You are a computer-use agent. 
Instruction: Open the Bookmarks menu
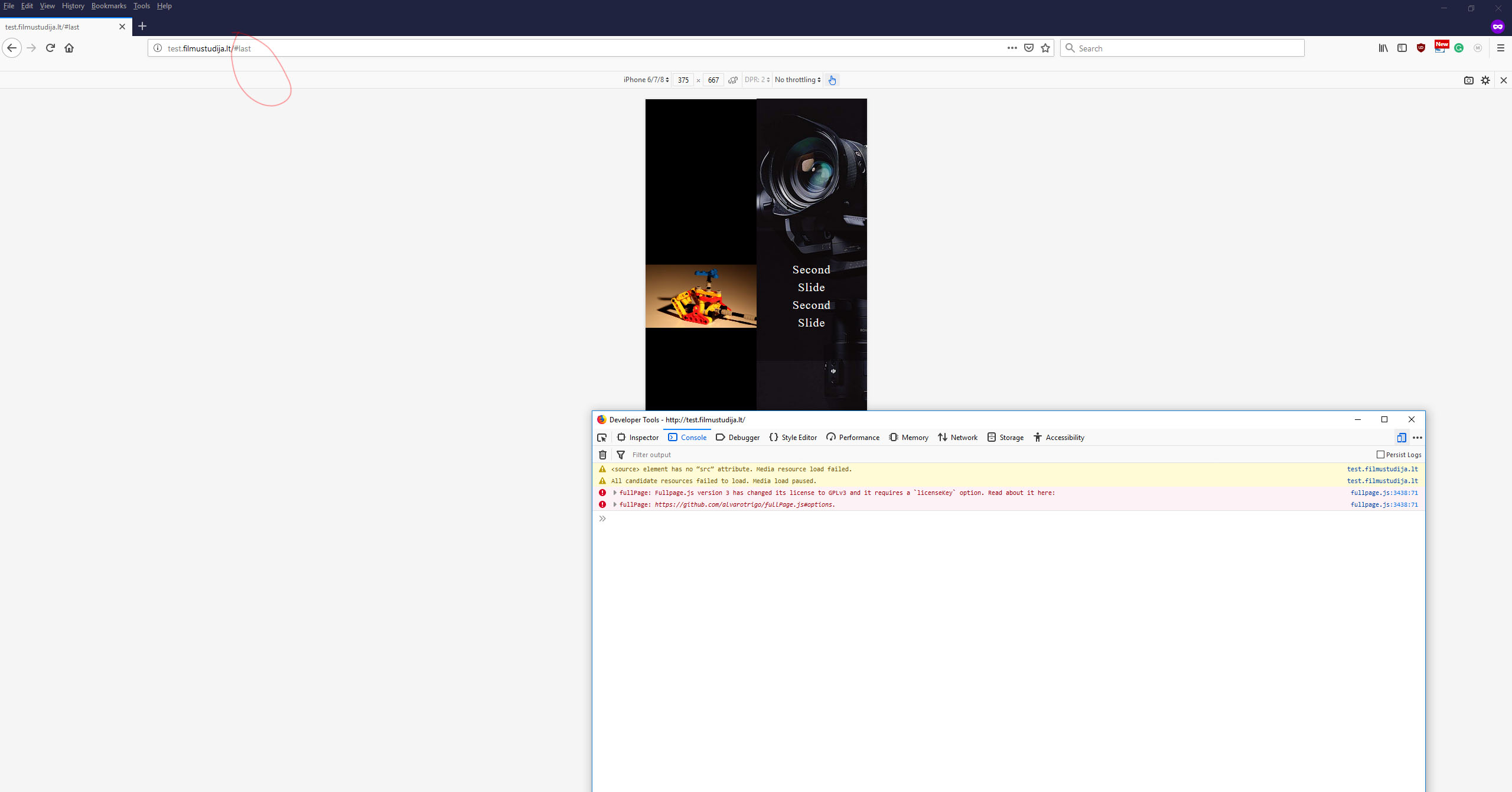click(x=109, y=6)
